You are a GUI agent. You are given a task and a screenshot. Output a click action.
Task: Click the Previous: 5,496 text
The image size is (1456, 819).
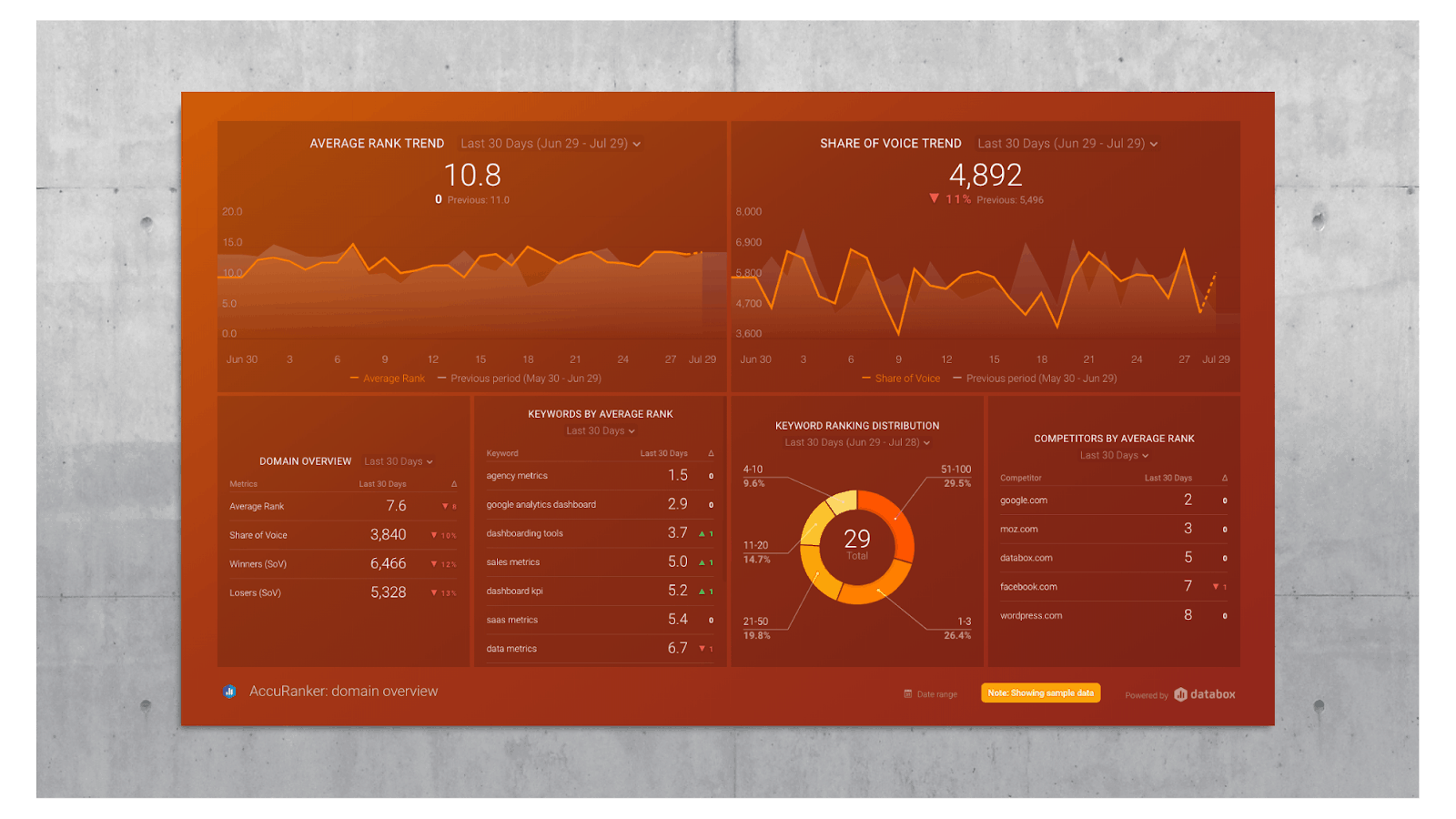click(x=1010, y=200)
